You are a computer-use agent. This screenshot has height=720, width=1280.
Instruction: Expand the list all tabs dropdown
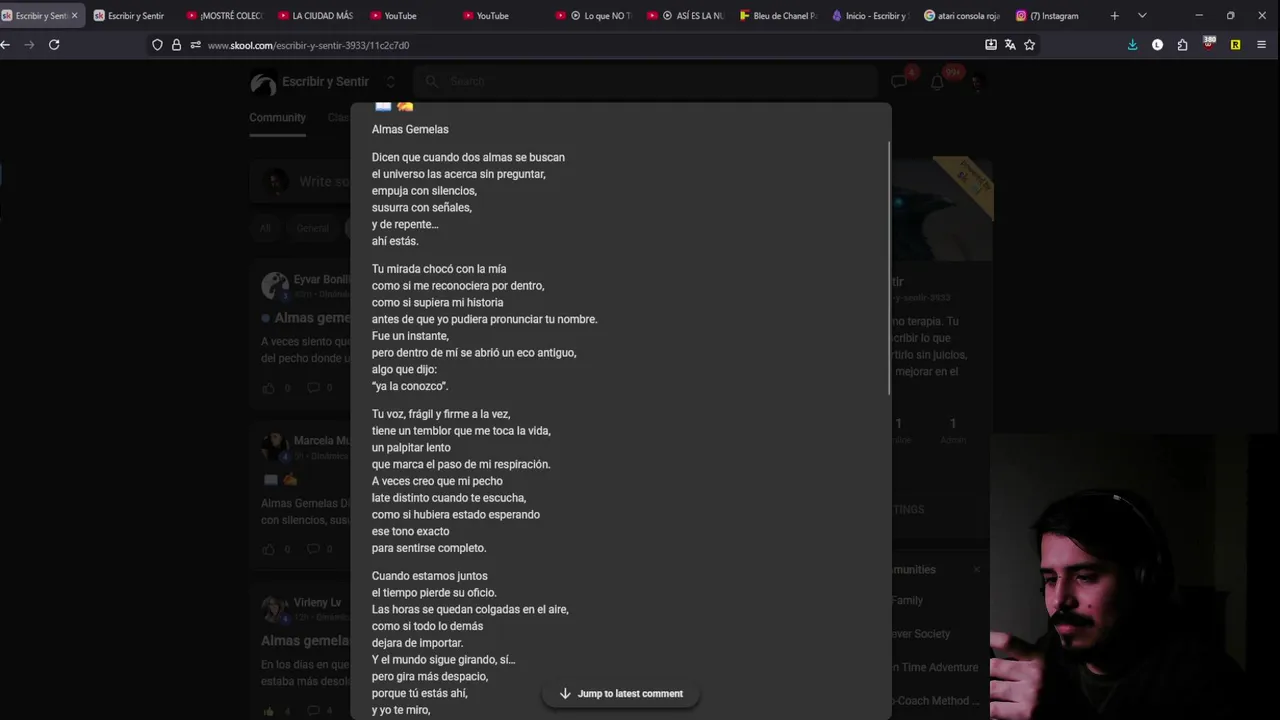tap(1142, 15)
